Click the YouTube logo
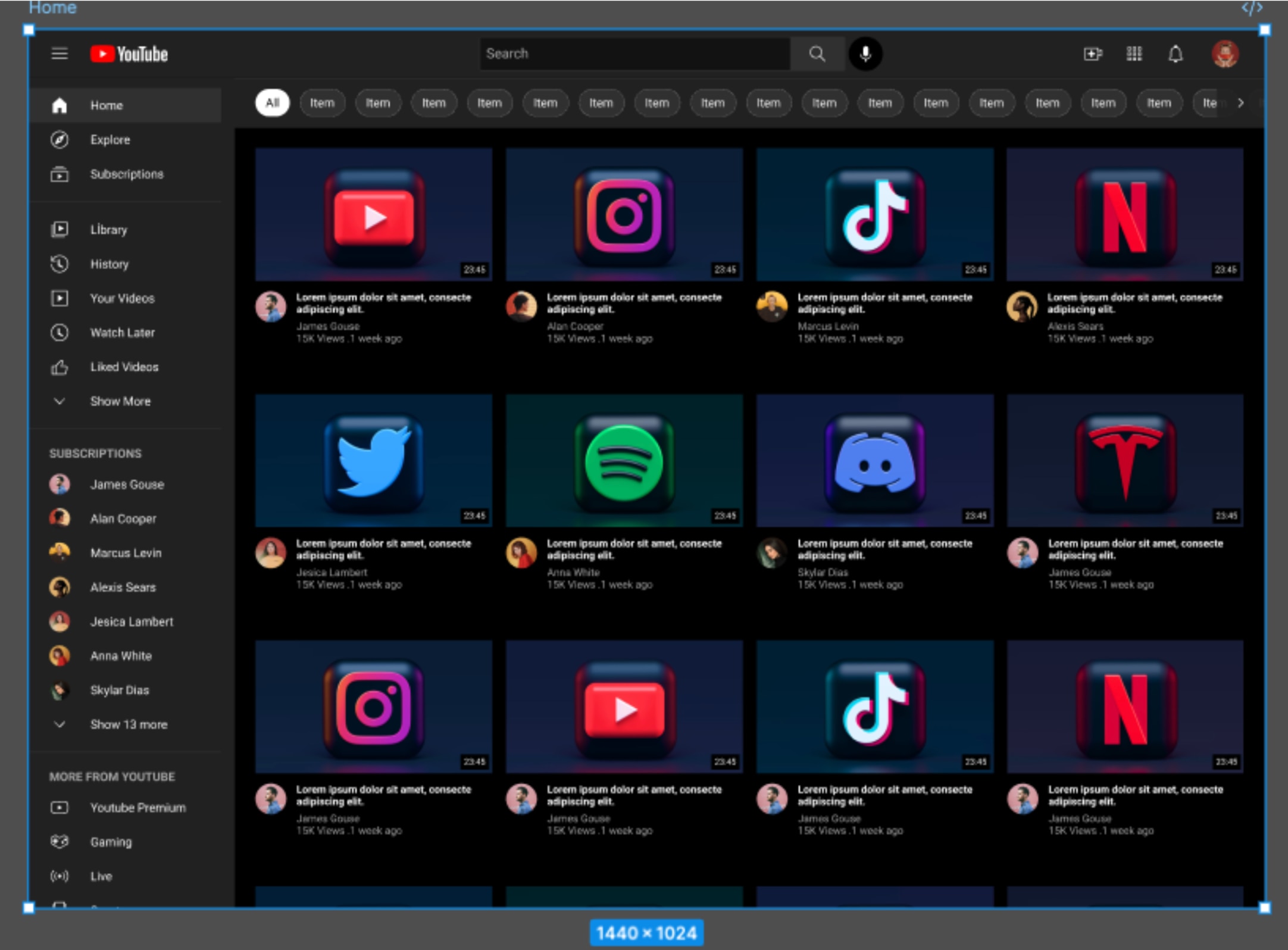The width and height of the screenshot is (1288, 950). tap(130, 54)
